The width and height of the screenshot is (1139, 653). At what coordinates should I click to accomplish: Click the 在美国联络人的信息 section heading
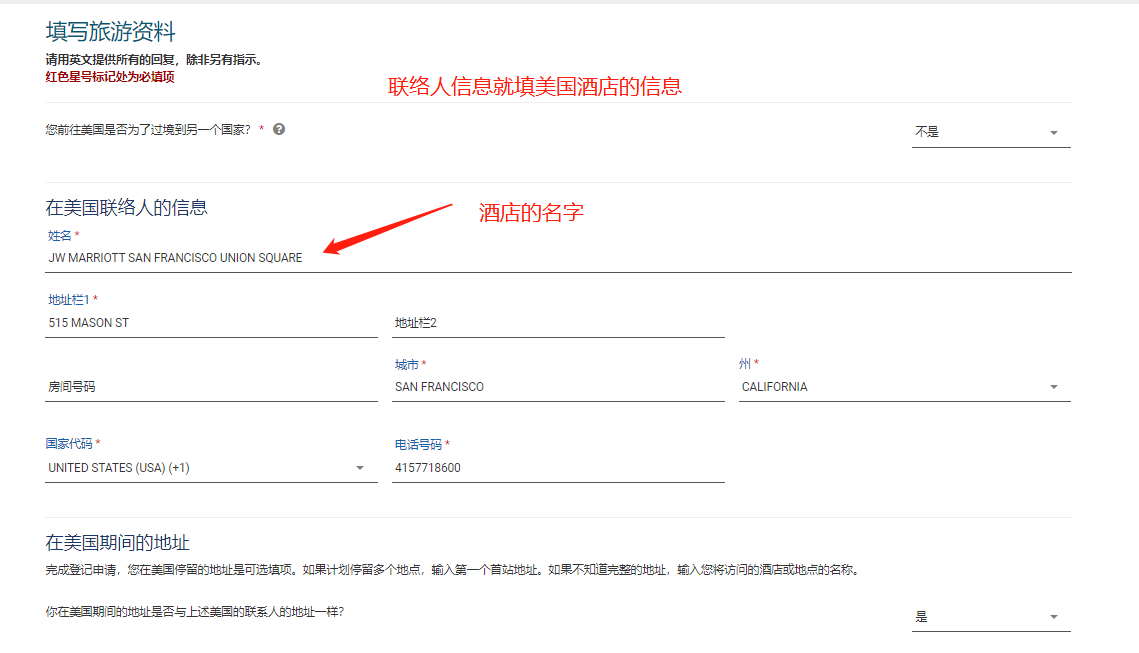pos(126,208)
